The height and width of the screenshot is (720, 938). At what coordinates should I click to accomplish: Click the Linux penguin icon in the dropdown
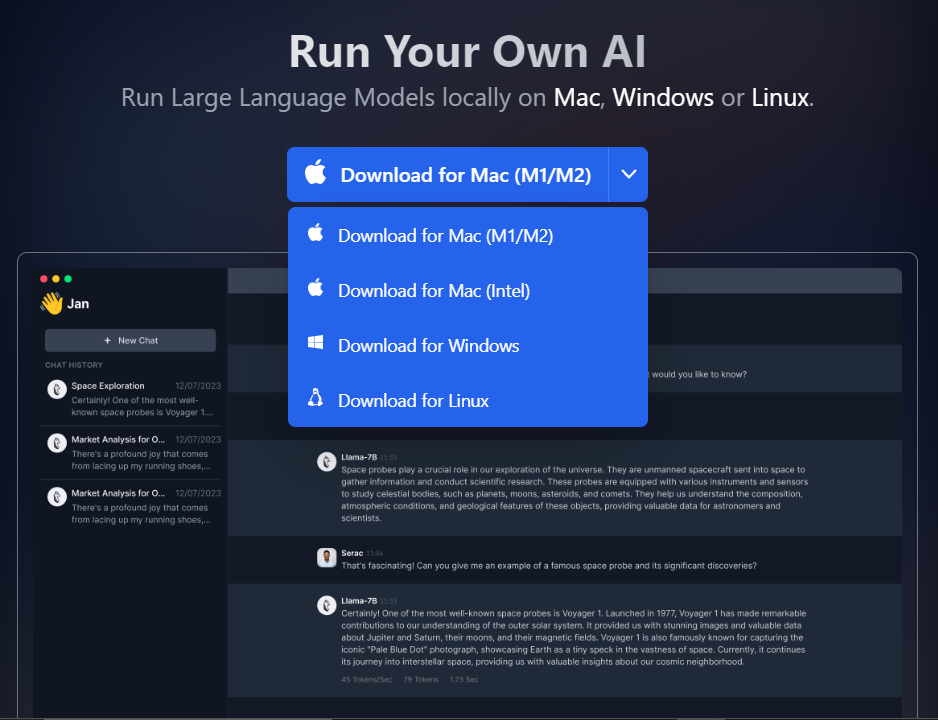point(315,399)
